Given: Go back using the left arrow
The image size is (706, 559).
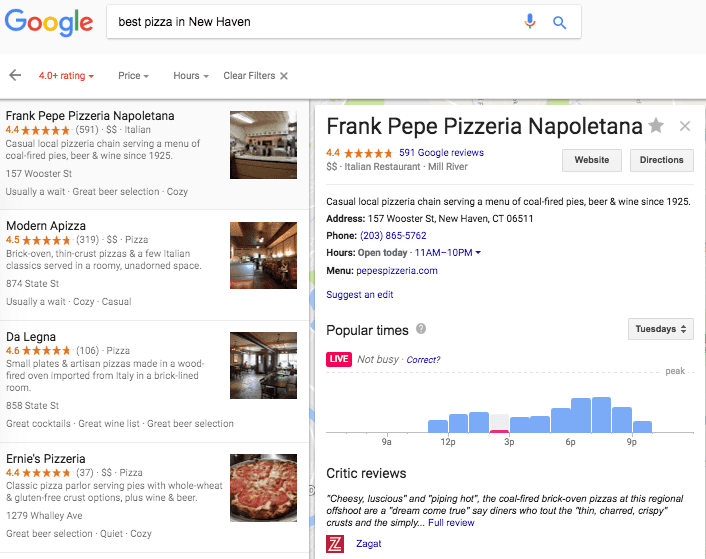Looking at the screenshot, I should (15, 75).
